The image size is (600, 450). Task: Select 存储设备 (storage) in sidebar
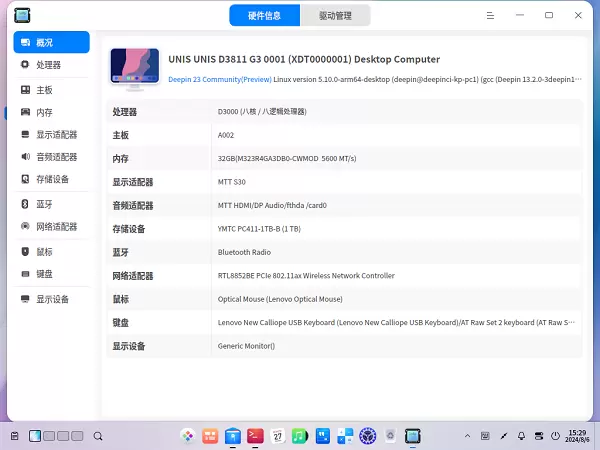click(52, 179)
